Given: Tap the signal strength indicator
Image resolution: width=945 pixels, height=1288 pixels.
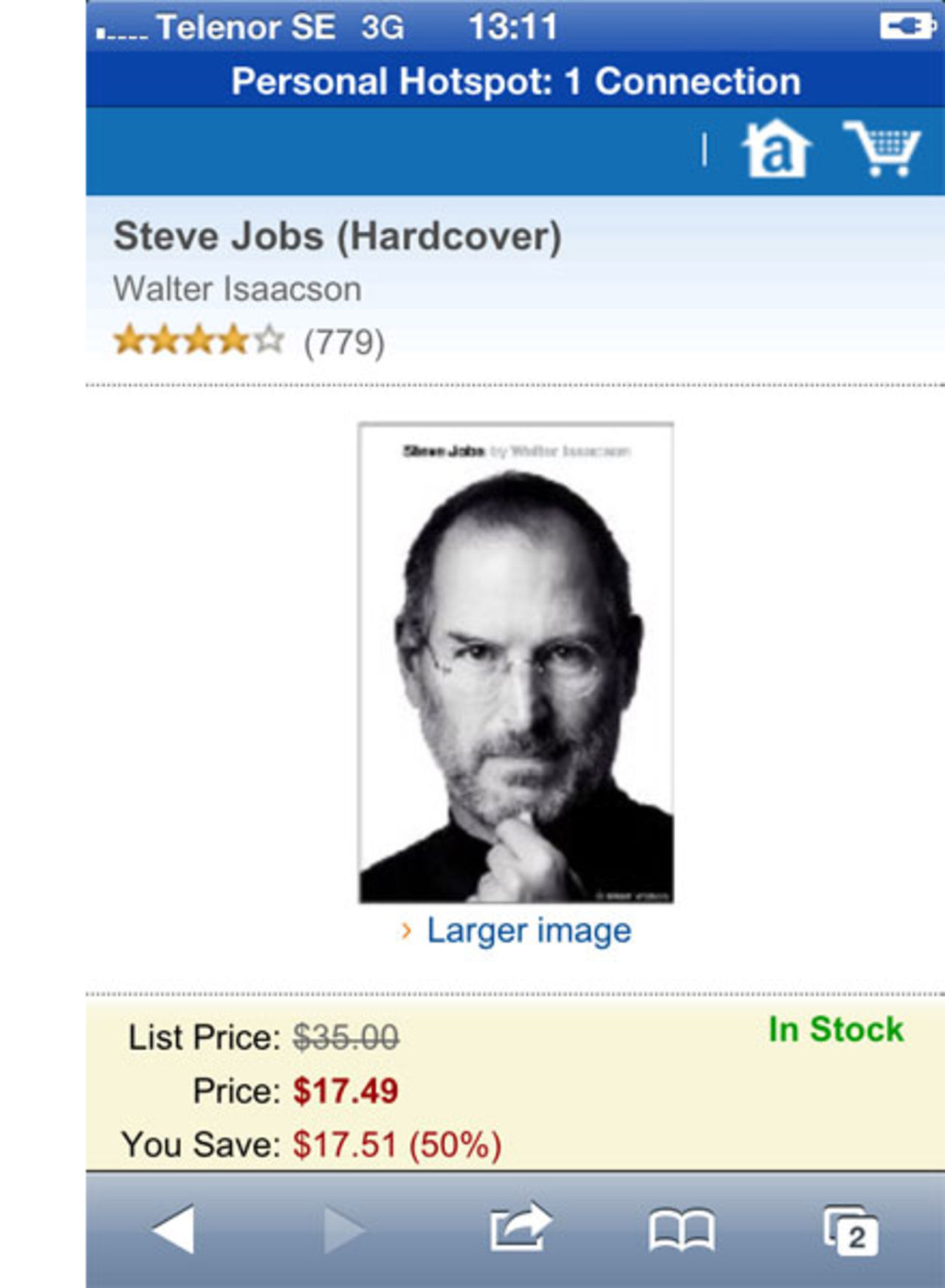Looking at the screenshot, I should pyautogui.click(x=123, y=32).
